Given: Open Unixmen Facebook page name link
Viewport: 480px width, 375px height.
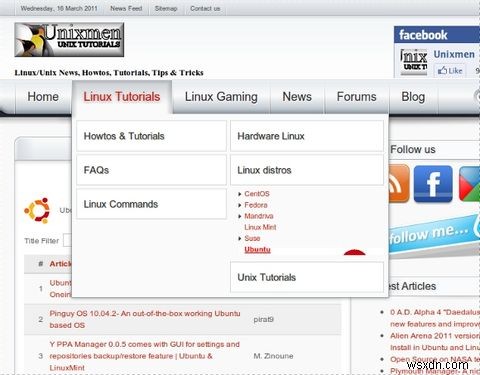Looking at the screenshot, I should (x=454, y=54).
